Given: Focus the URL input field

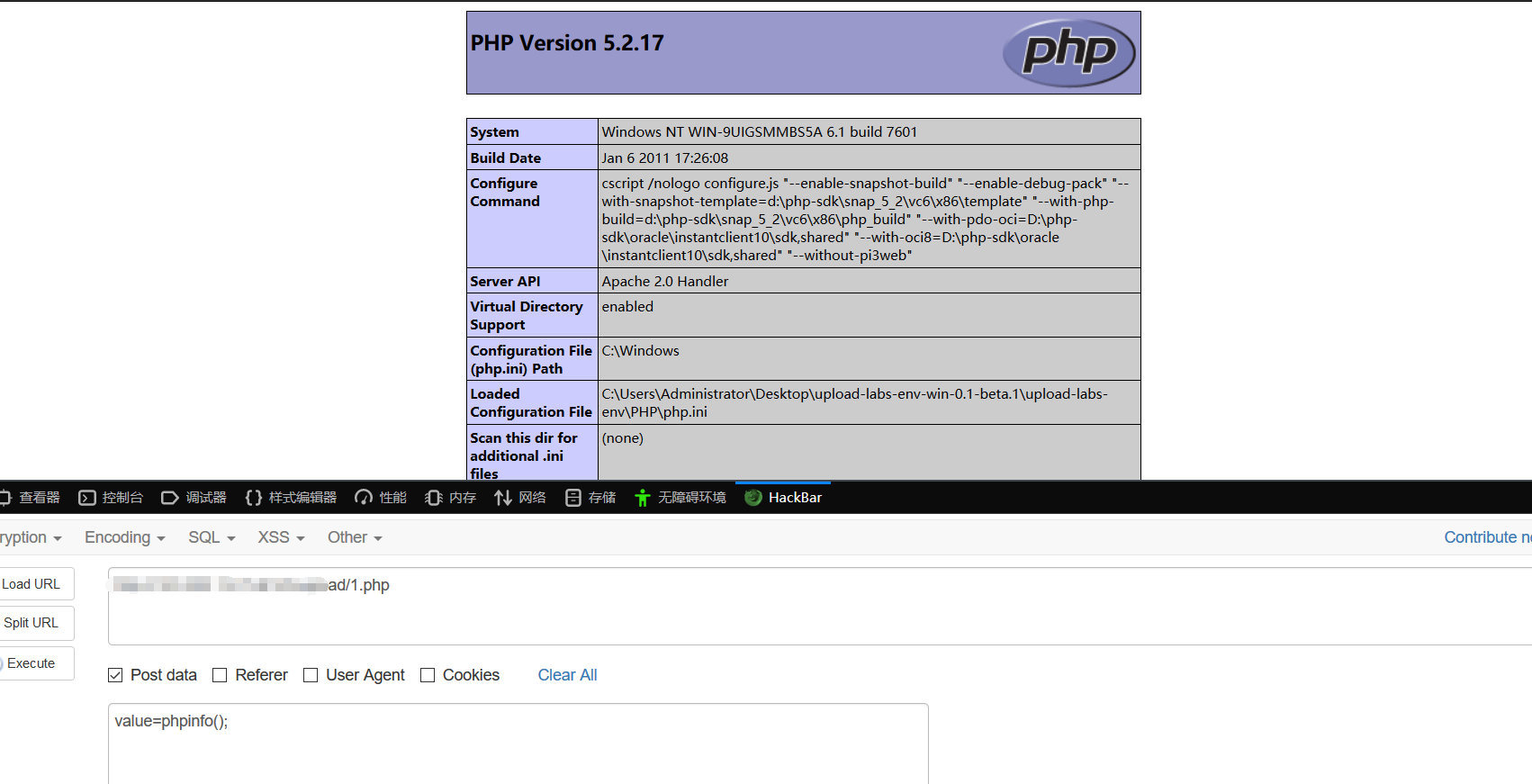Looking at the screenshot, I should pyautogui.click(x=819, y=606).
